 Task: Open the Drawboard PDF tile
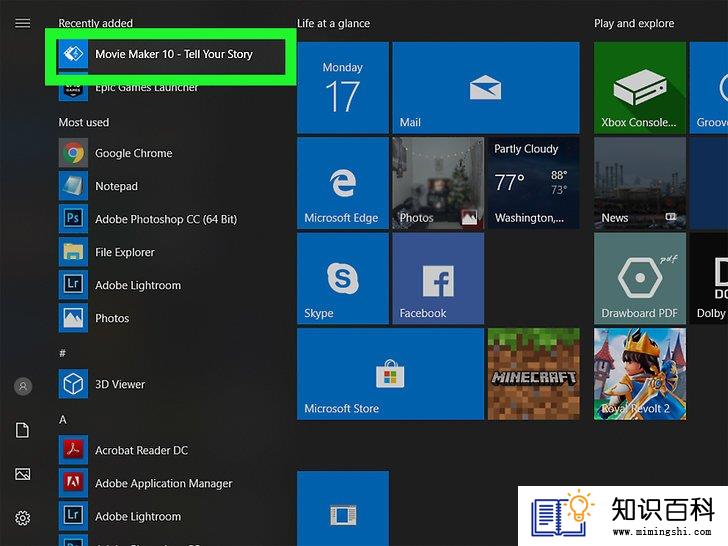[x=639, y=278]
